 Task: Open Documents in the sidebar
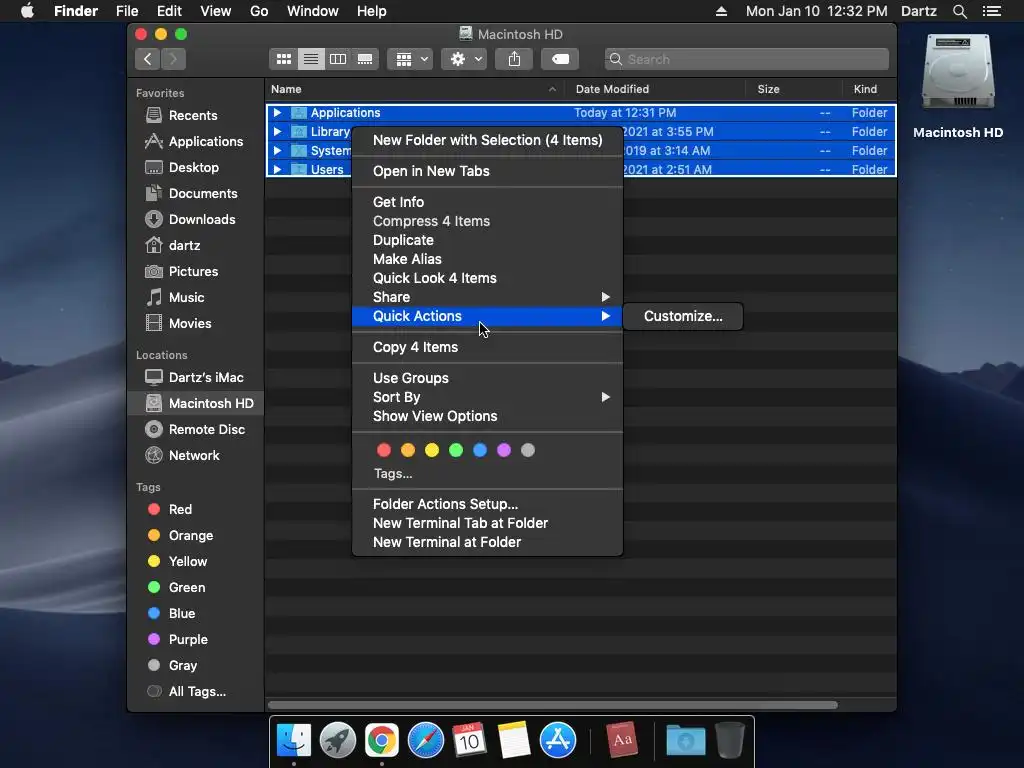[202, 193]
